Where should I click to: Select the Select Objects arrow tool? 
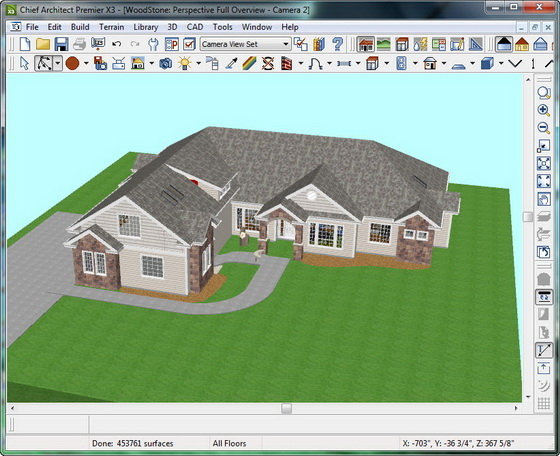pyautogui.click(x=24, y=64)
